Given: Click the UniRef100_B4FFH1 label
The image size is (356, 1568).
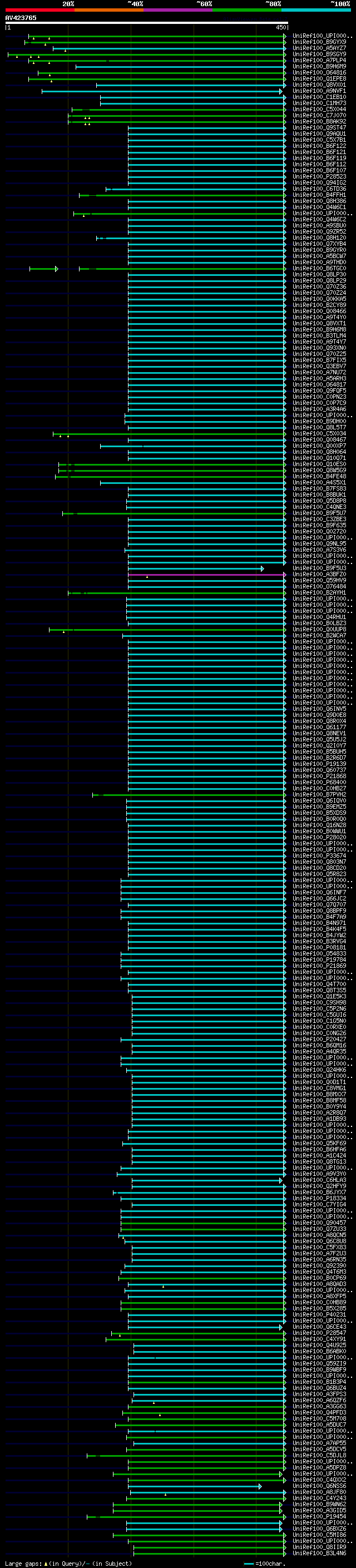Looking at the screenshot, I should tap(319, 195).
